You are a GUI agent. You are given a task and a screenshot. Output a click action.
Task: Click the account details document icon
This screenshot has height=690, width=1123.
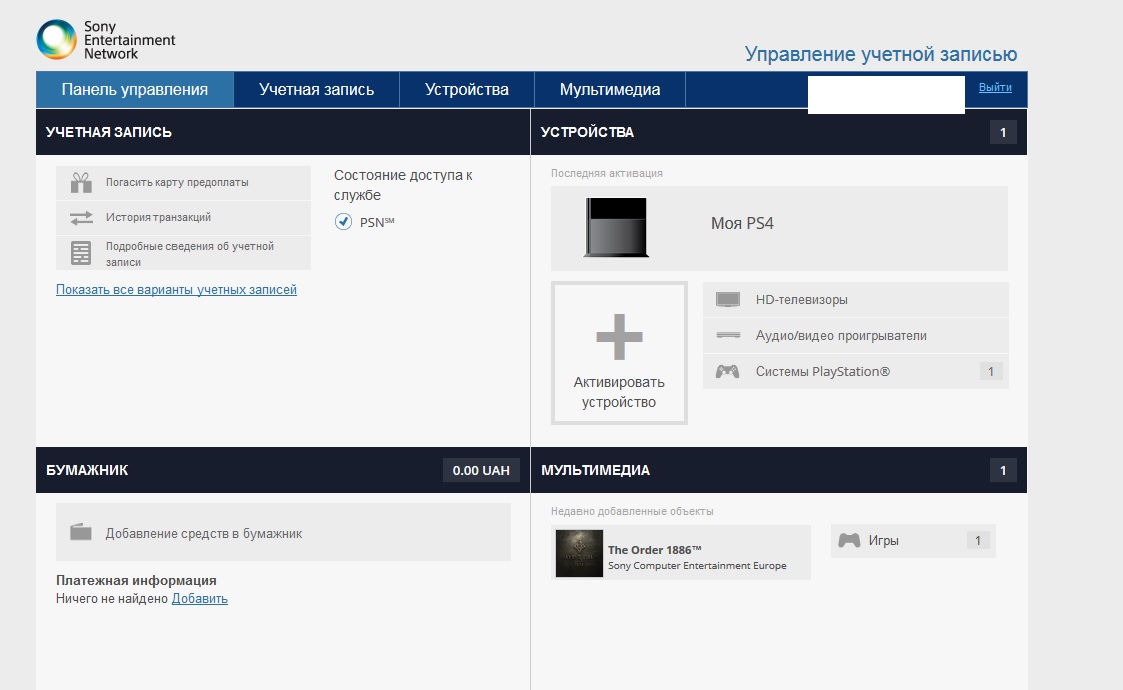pos(81,253)
